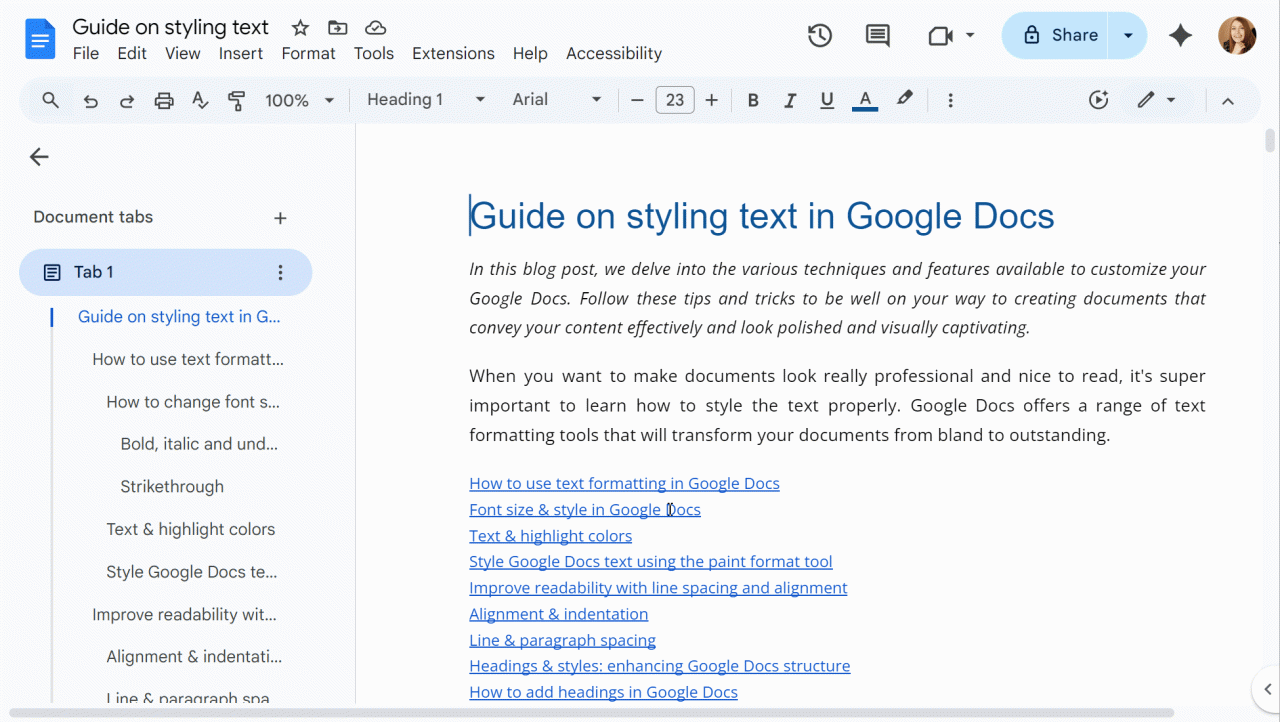Open the Heading 1 paragraph style dropdown
The width and height of the screenshot is (1280, 722).
click(x=426, y=100)
